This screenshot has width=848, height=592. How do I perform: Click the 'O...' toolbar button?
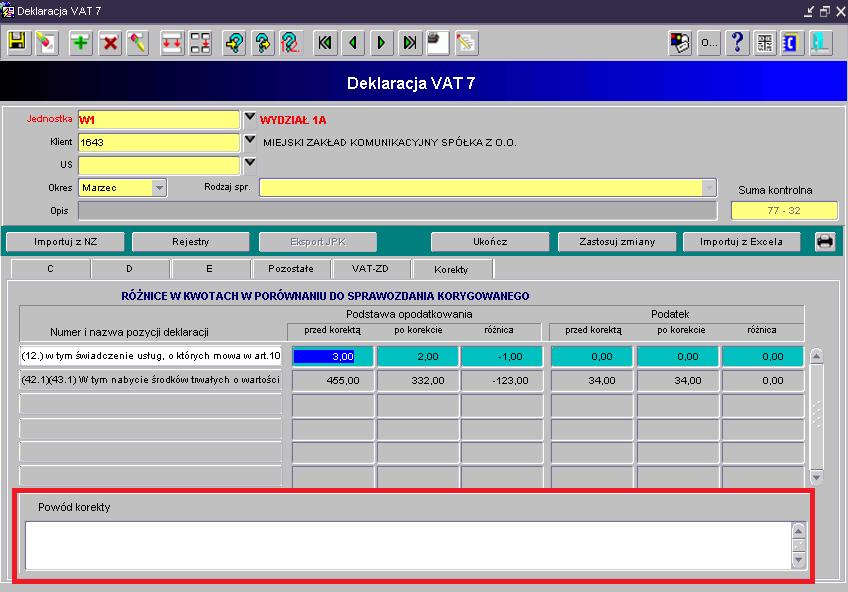[x=708, y=43]
